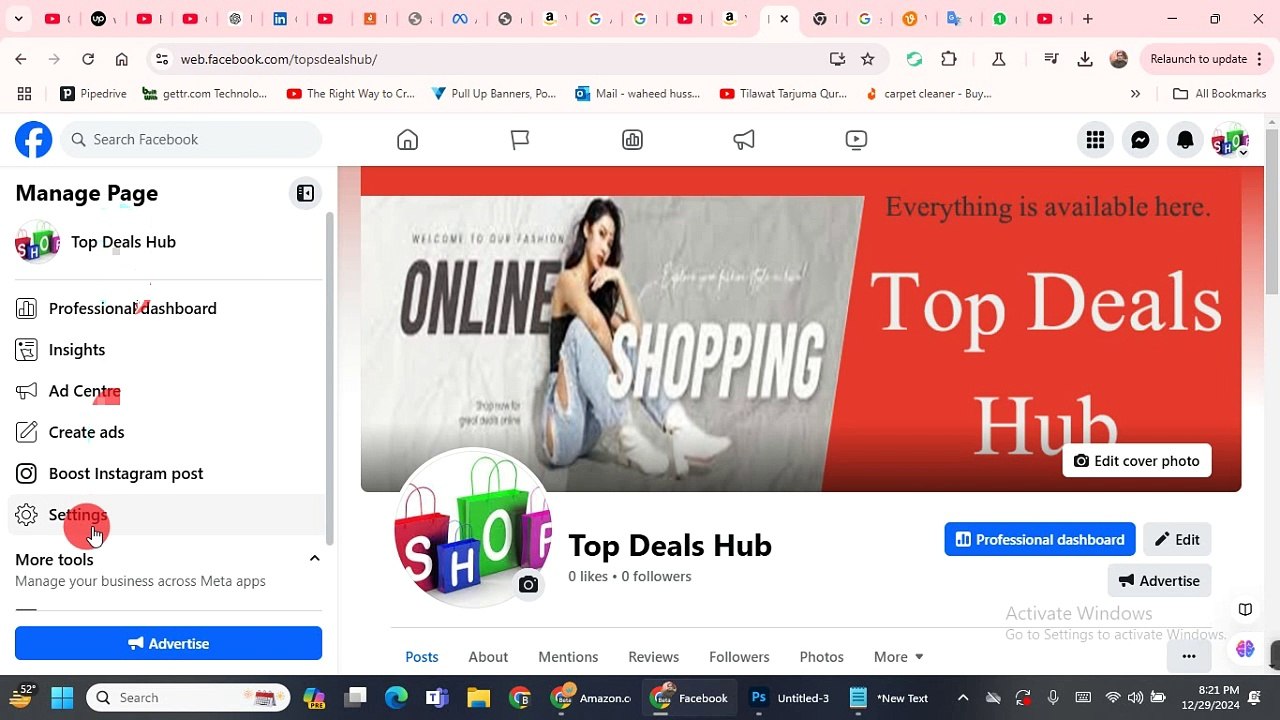
Task: Toggle the microphone icon in the system tray
Action: click(x=1053, y=698)
